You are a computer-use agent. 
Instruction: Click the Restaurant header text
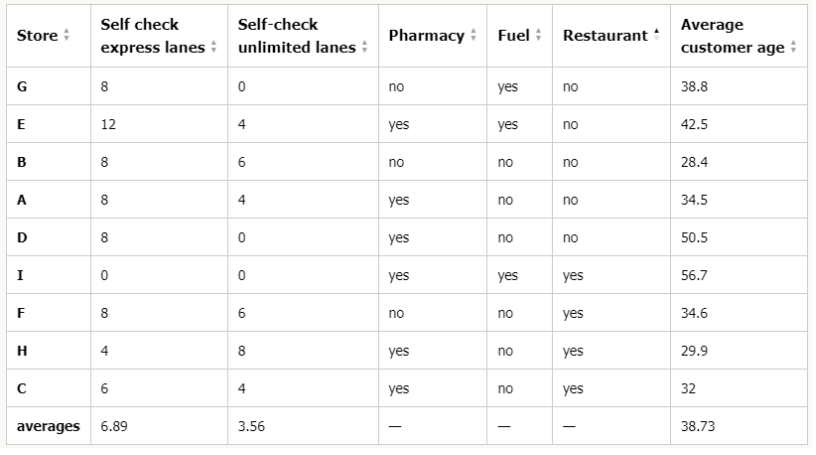coord(605,35)
